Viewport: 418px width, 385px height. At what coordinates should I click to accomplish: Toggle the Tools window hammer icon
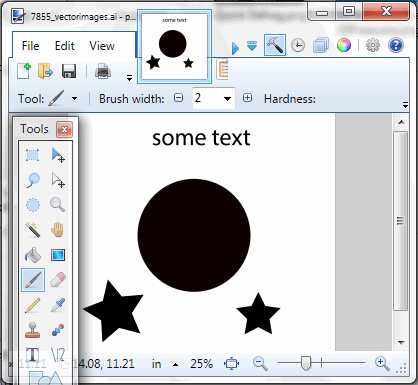click(x=275, y=45)
